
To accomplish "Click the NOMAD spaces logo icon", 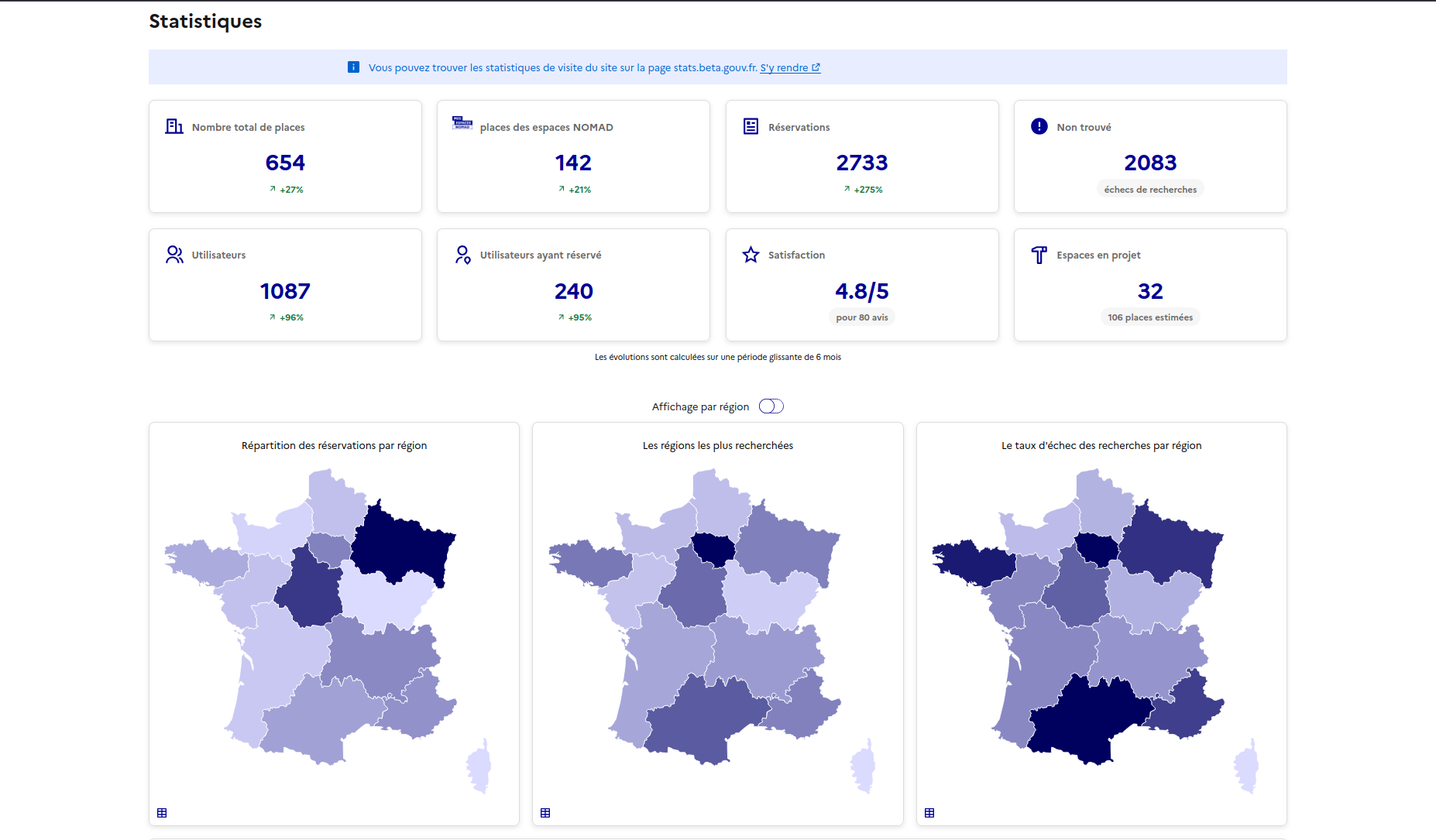I will point(462,123).
